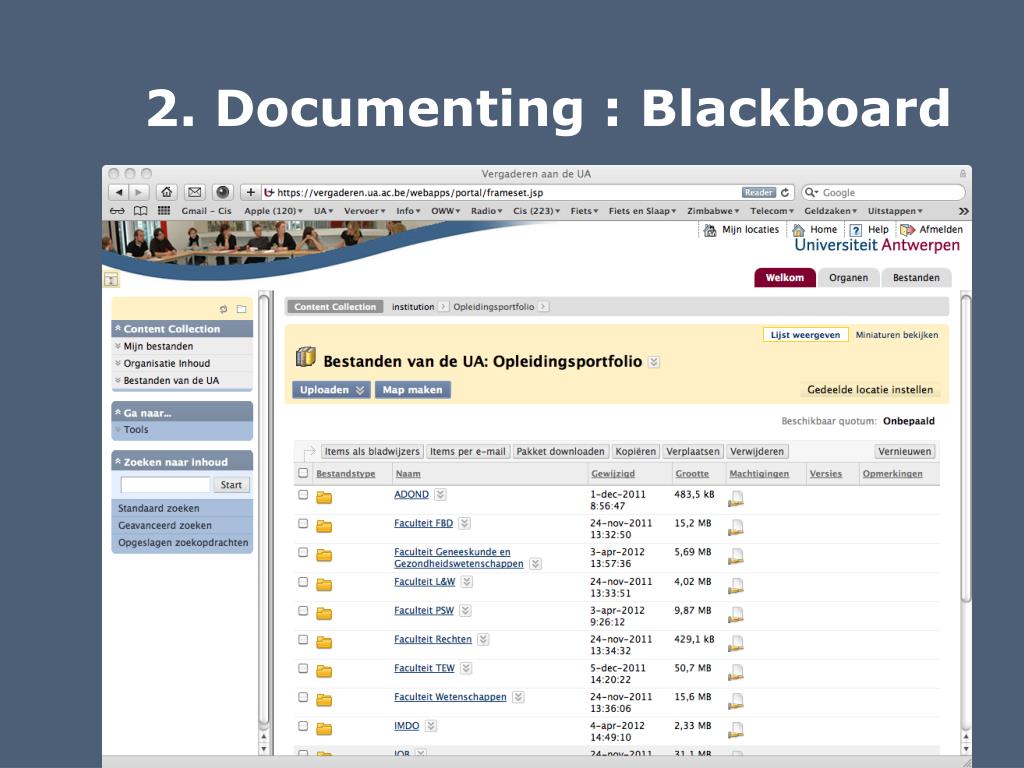
Task: Expand Mijn bestanden in side panel
Action: point(118,346)
